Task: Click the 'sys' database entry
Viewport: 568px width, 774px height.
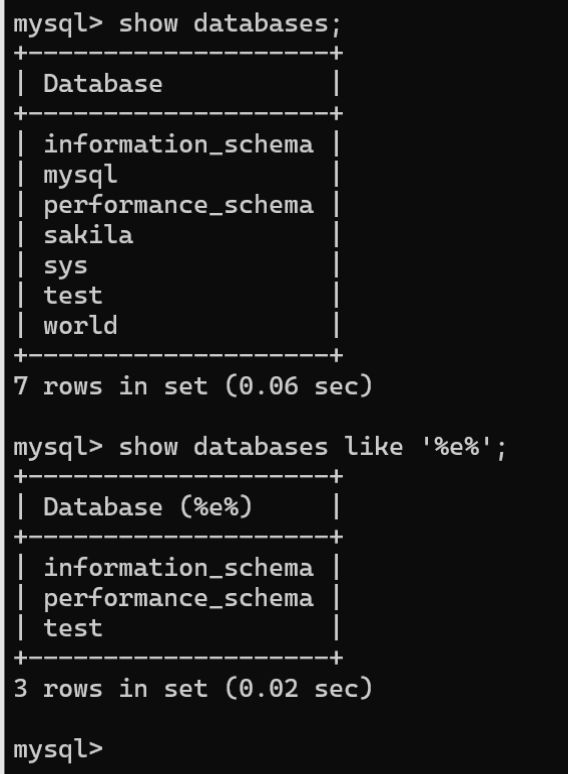Action: (x=65, y=267)
